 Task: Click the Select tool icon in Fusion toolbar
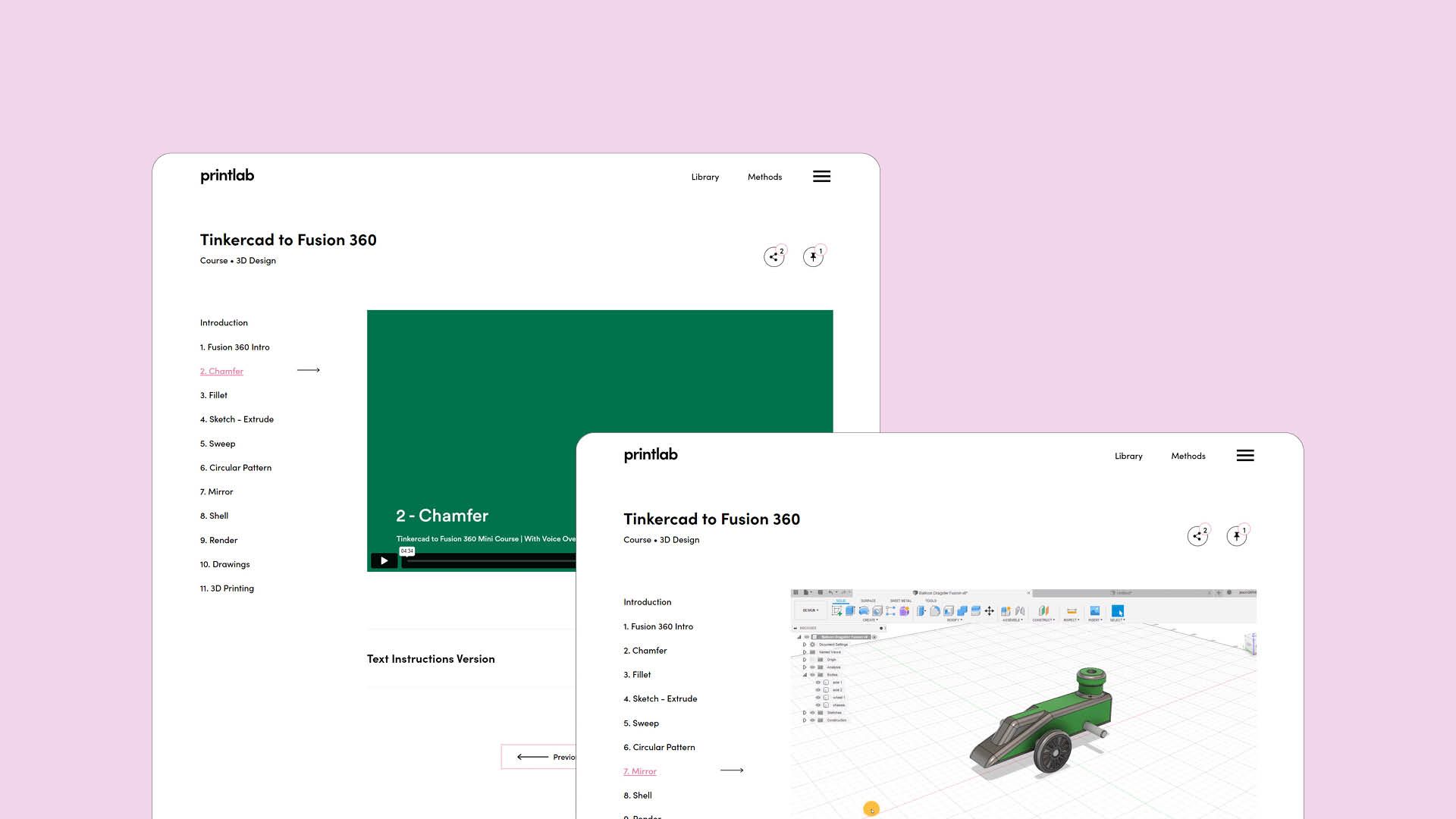1118,611
